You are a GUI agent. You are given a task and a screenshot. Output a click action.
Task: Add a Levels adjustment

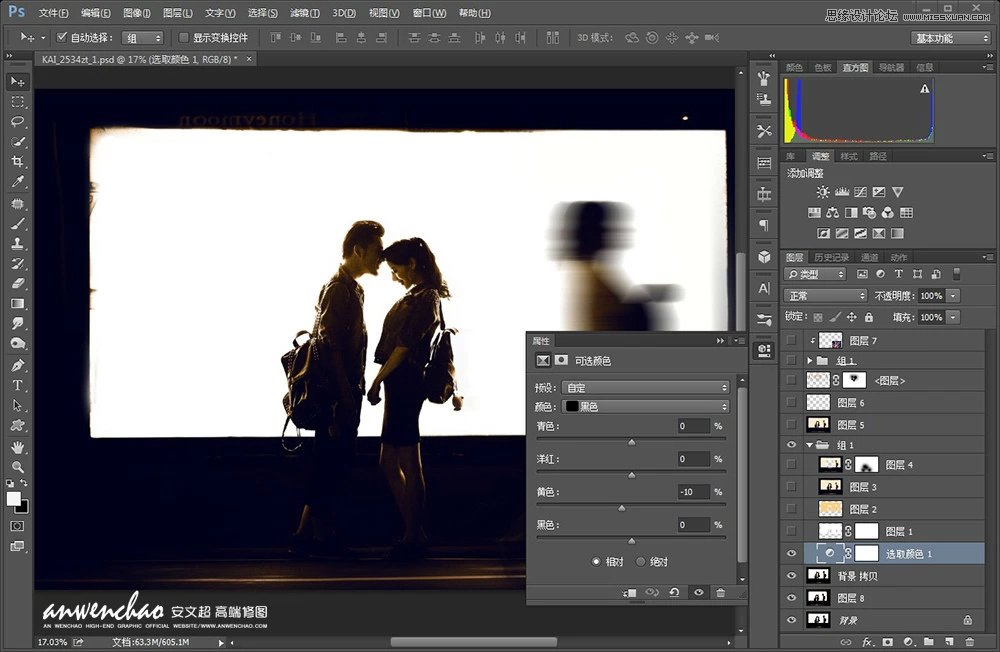point(842,191)
